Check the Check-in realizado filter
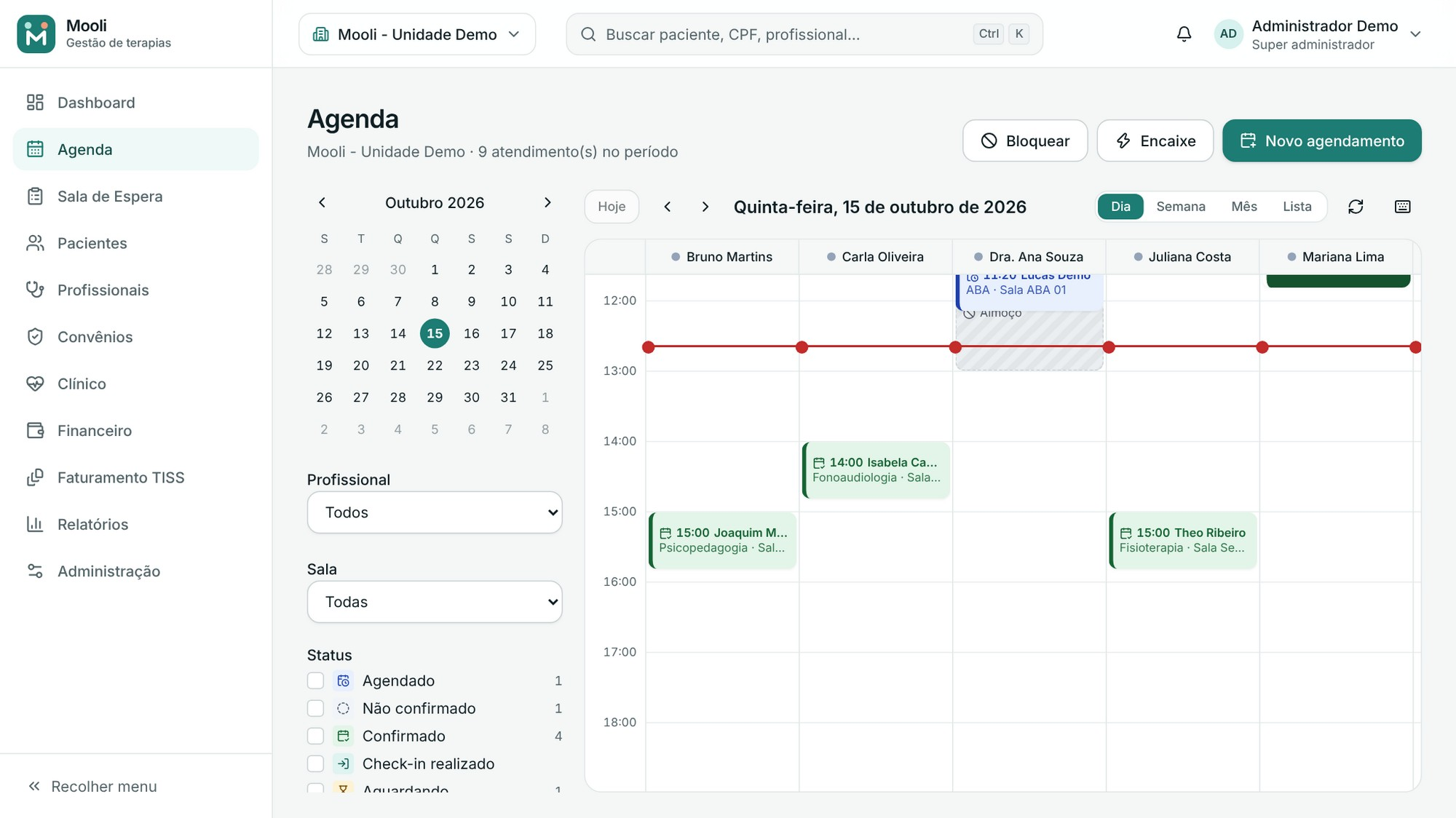 315,763
